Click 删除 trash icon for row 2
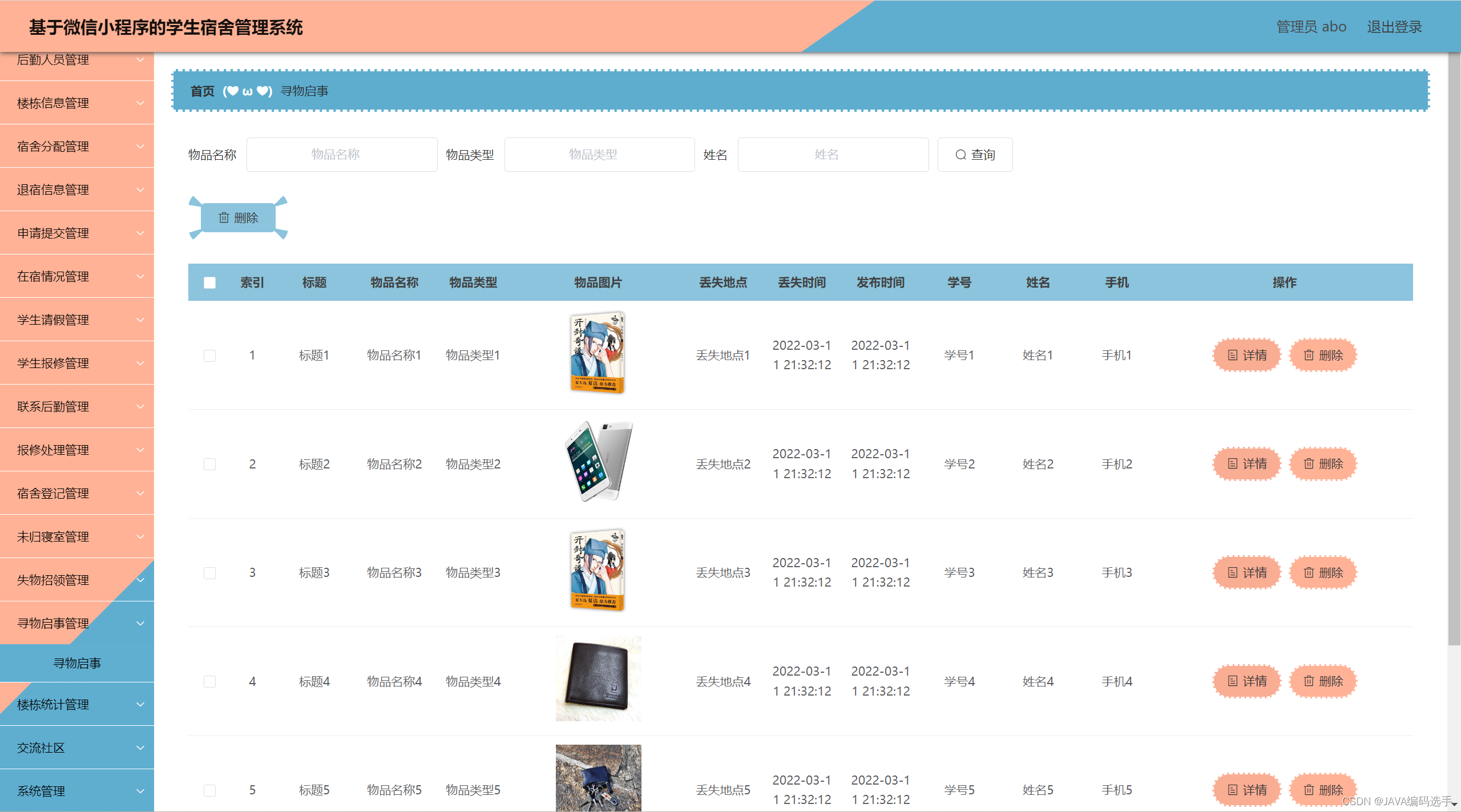Screen dimensions: 1461x812 (1309, 463)
